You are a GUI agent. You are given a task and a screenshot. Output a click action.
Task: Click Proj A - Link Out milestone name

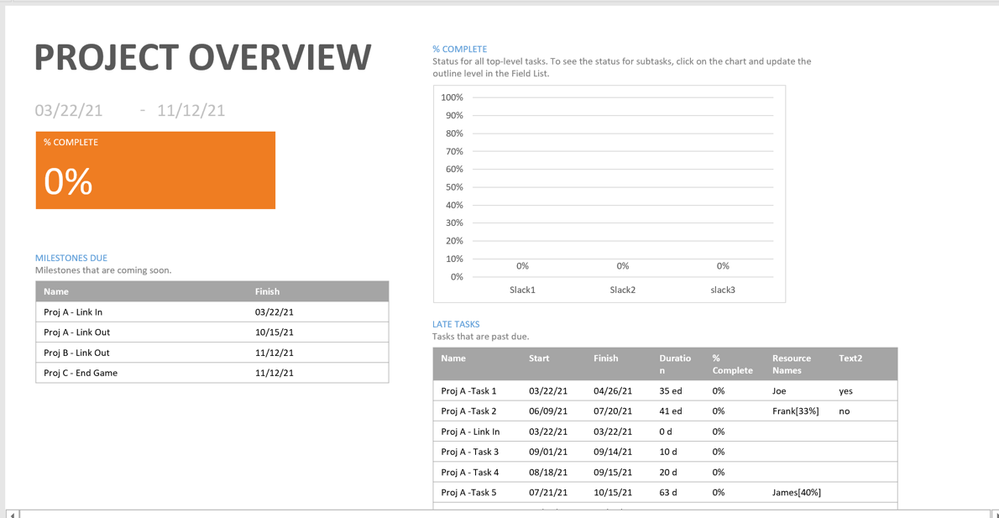click(x=76, y=333)
